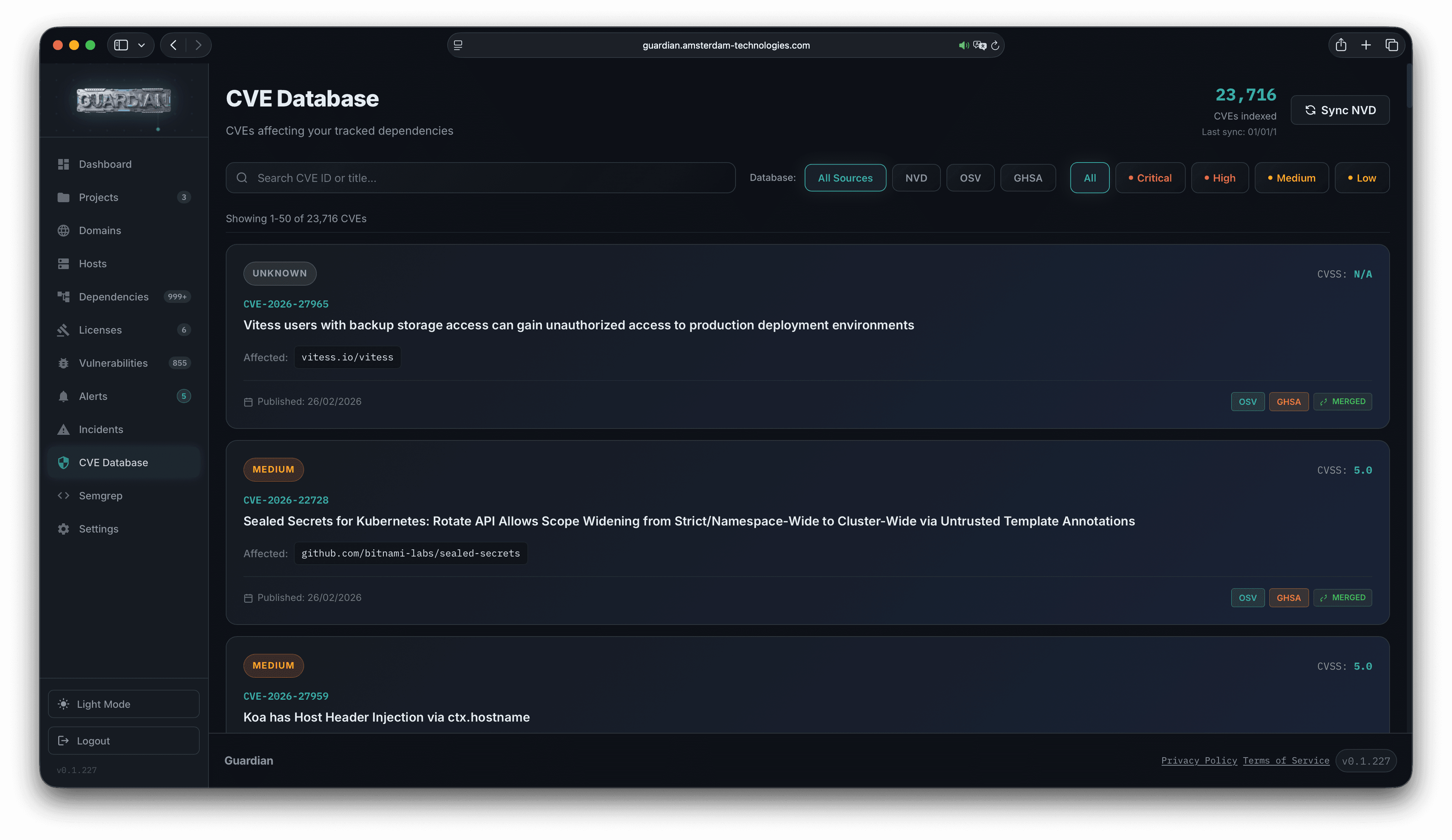Open CVE-2026-27959 link
1452x840 pixels.
[286, 696]
